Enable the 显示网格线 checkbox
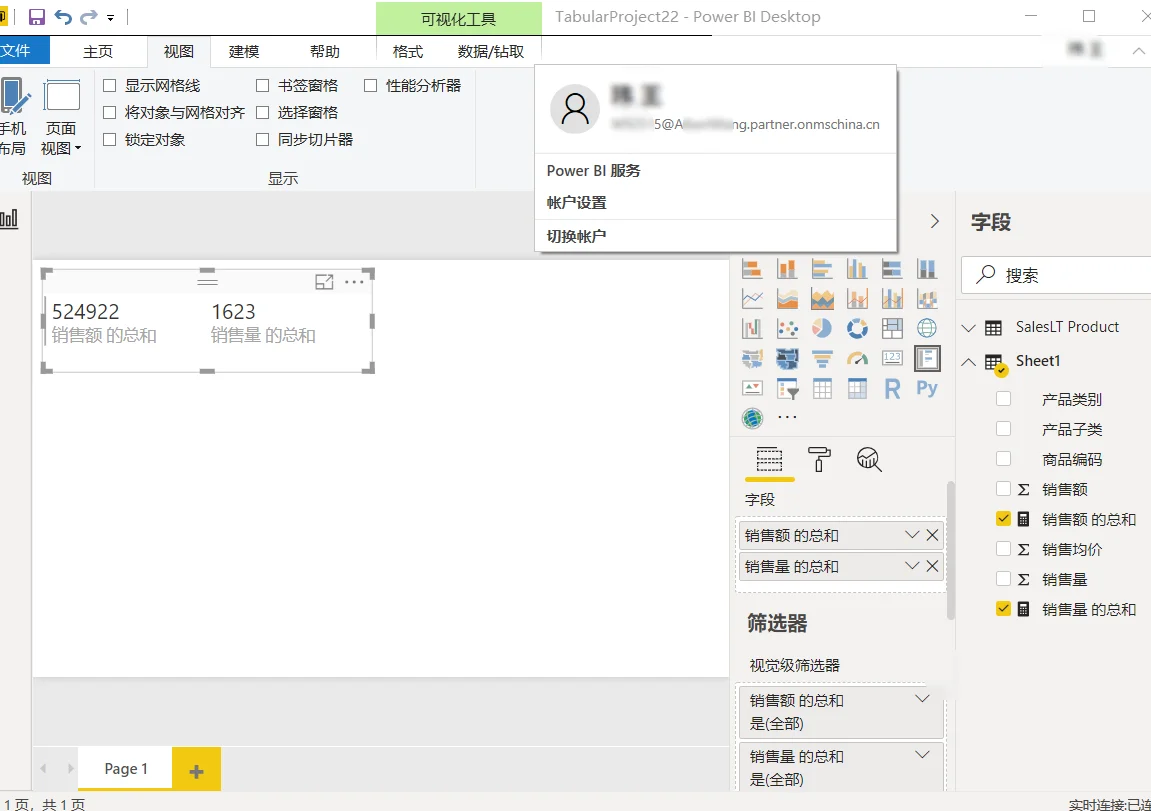This screenshot has width=1151, height=811. 109,86
